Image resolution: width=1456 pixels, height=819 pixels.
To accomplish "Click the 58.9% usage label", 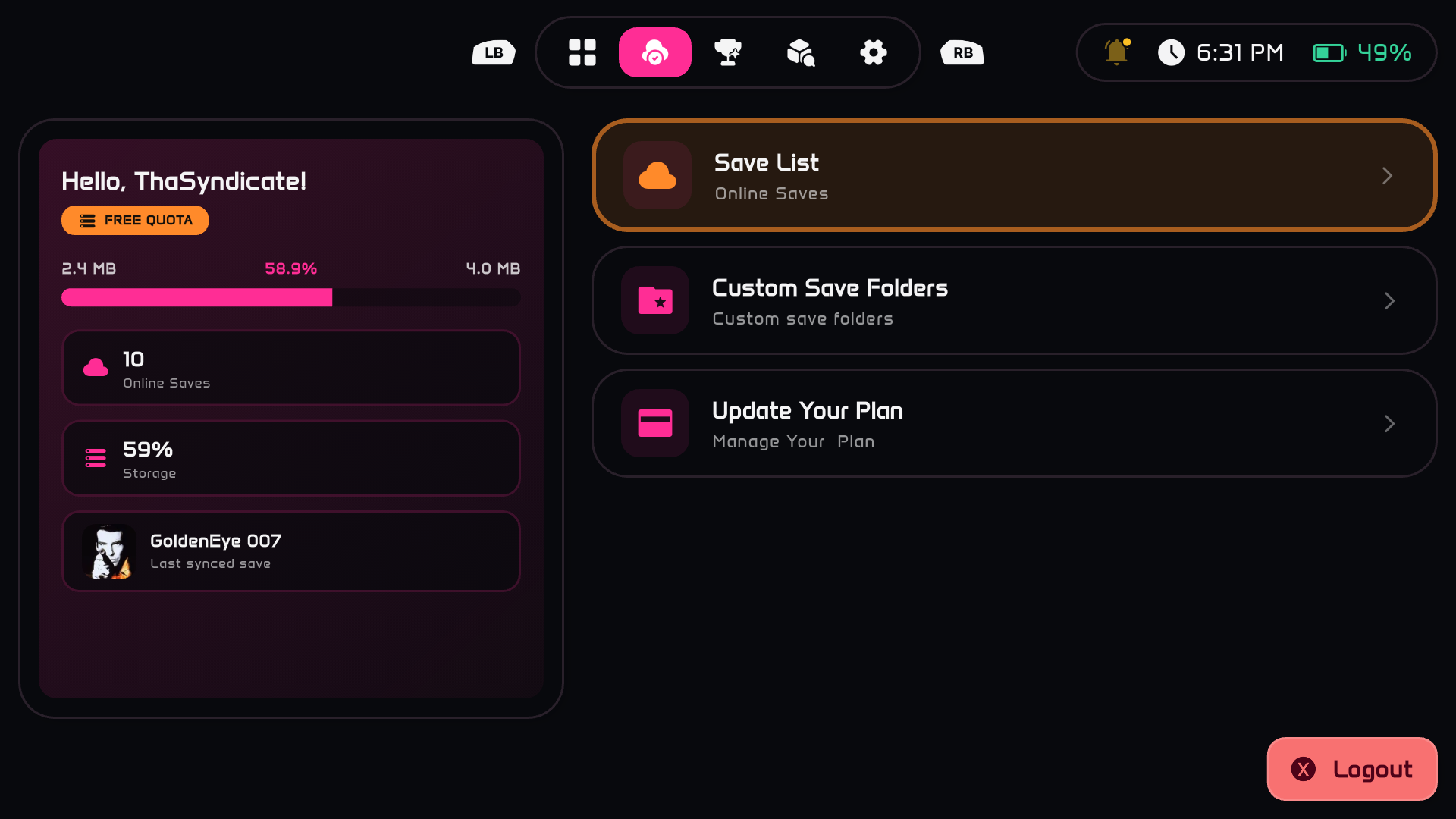I will pyautogui.click(x=291, y=268).
